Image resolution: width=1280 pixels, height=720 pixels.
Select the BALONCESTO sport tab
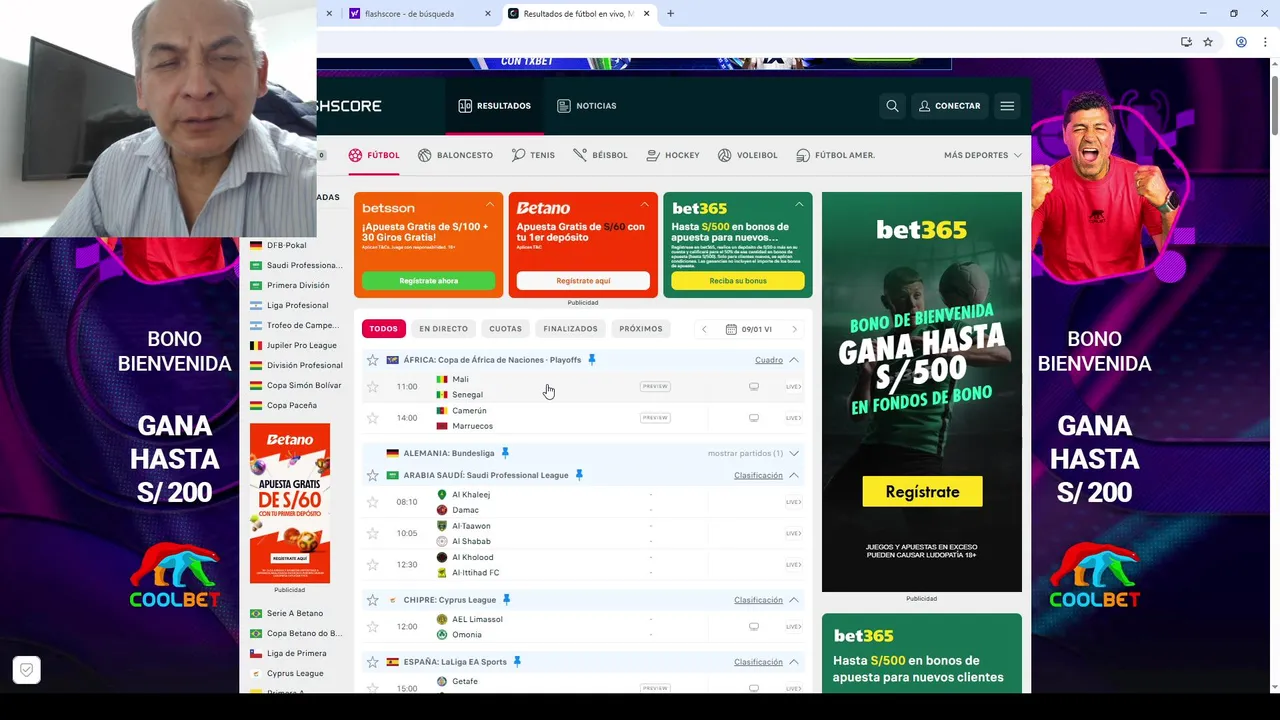tap(456, 155)
